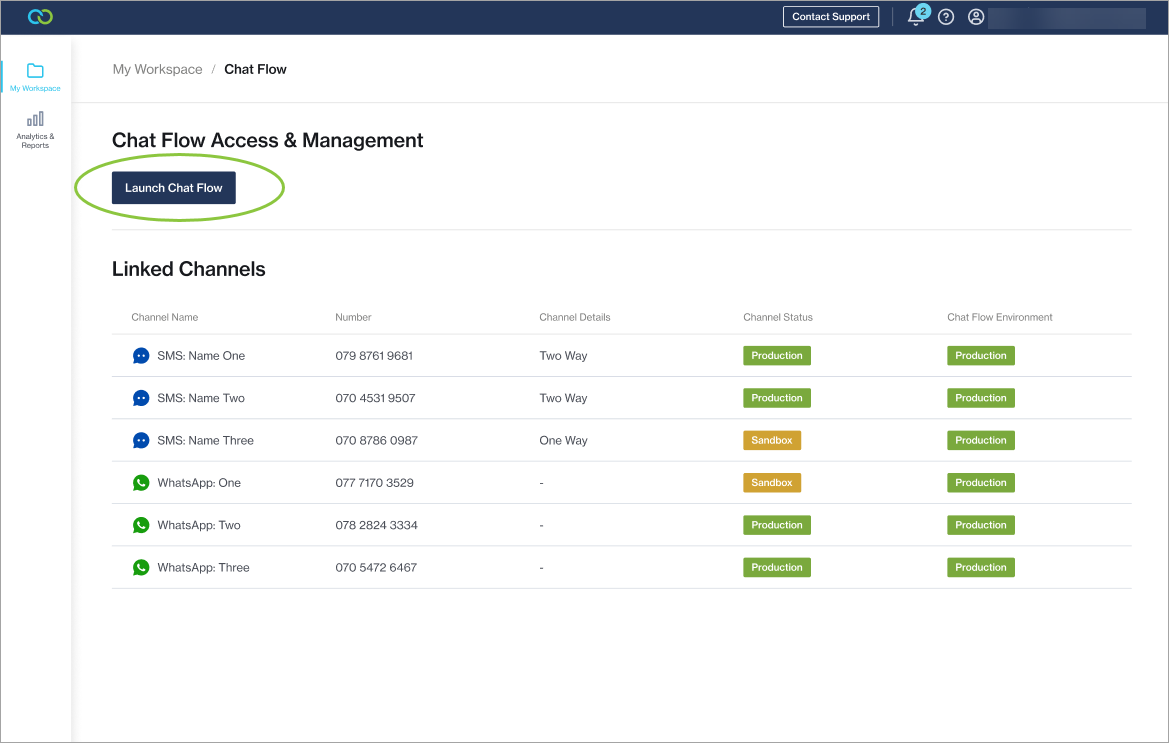
Task: Click Production status badge for SMS: Name One
Action: tap(777, 355)
